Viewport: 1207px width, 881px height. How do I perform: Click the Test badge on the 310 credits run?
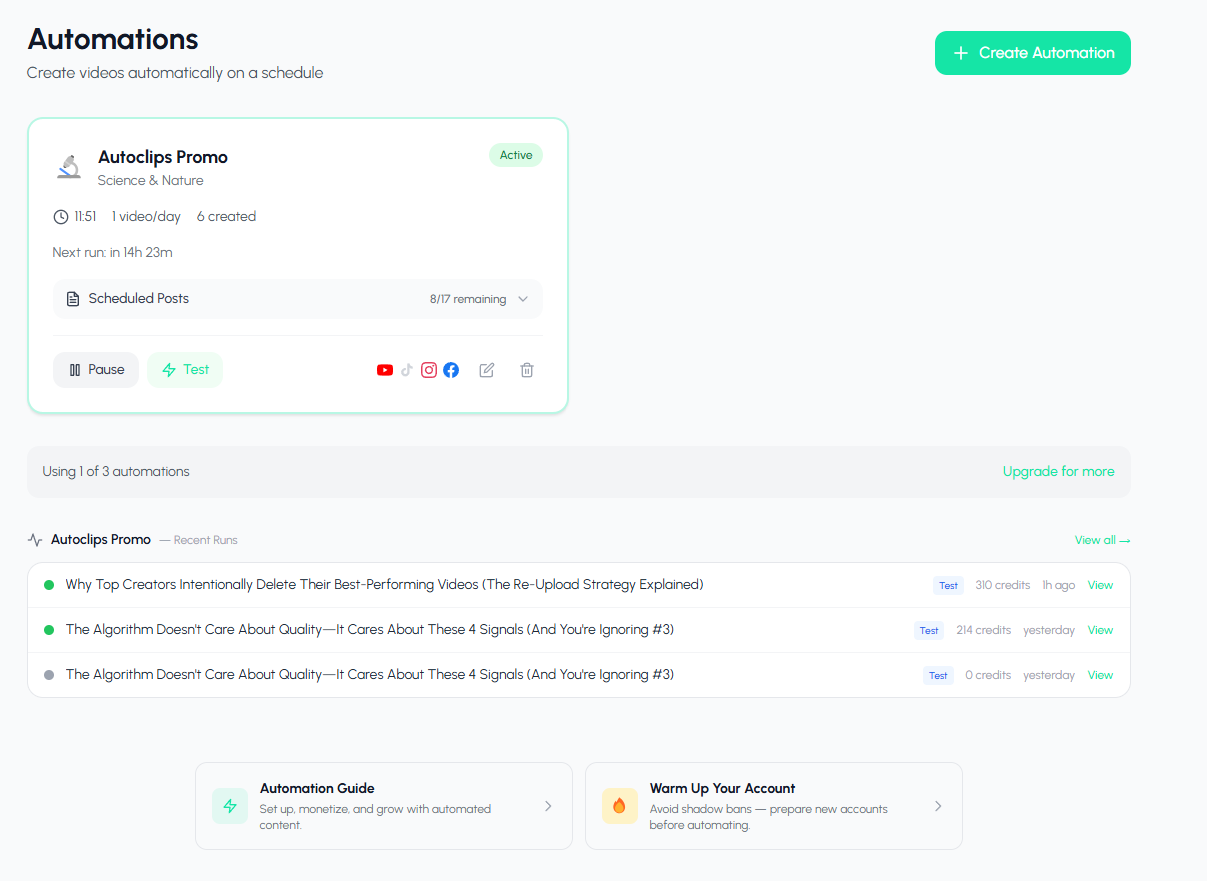(947, 585)
